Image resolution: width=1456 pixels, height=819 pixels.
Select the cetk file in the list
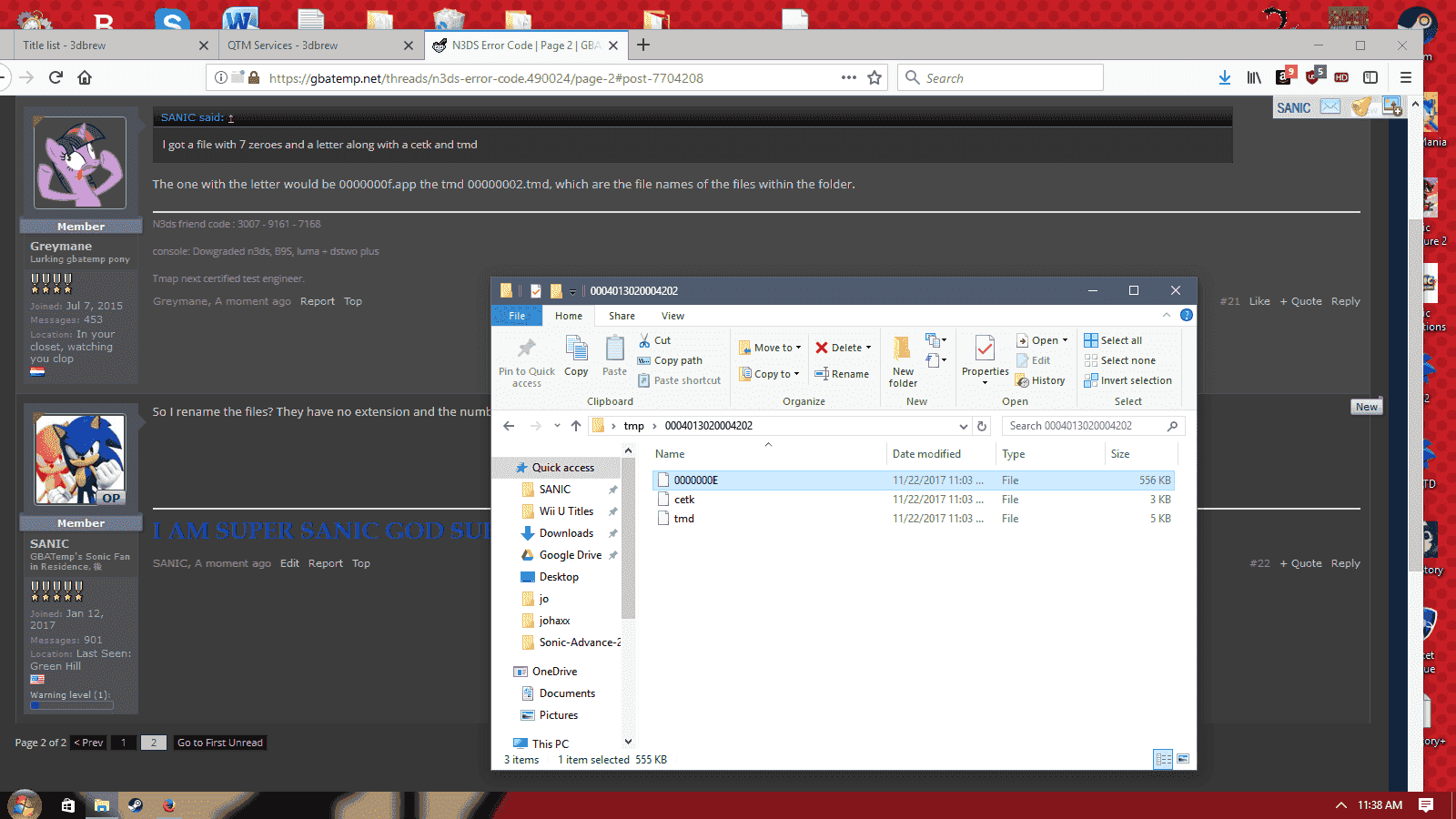pos(914,500)
